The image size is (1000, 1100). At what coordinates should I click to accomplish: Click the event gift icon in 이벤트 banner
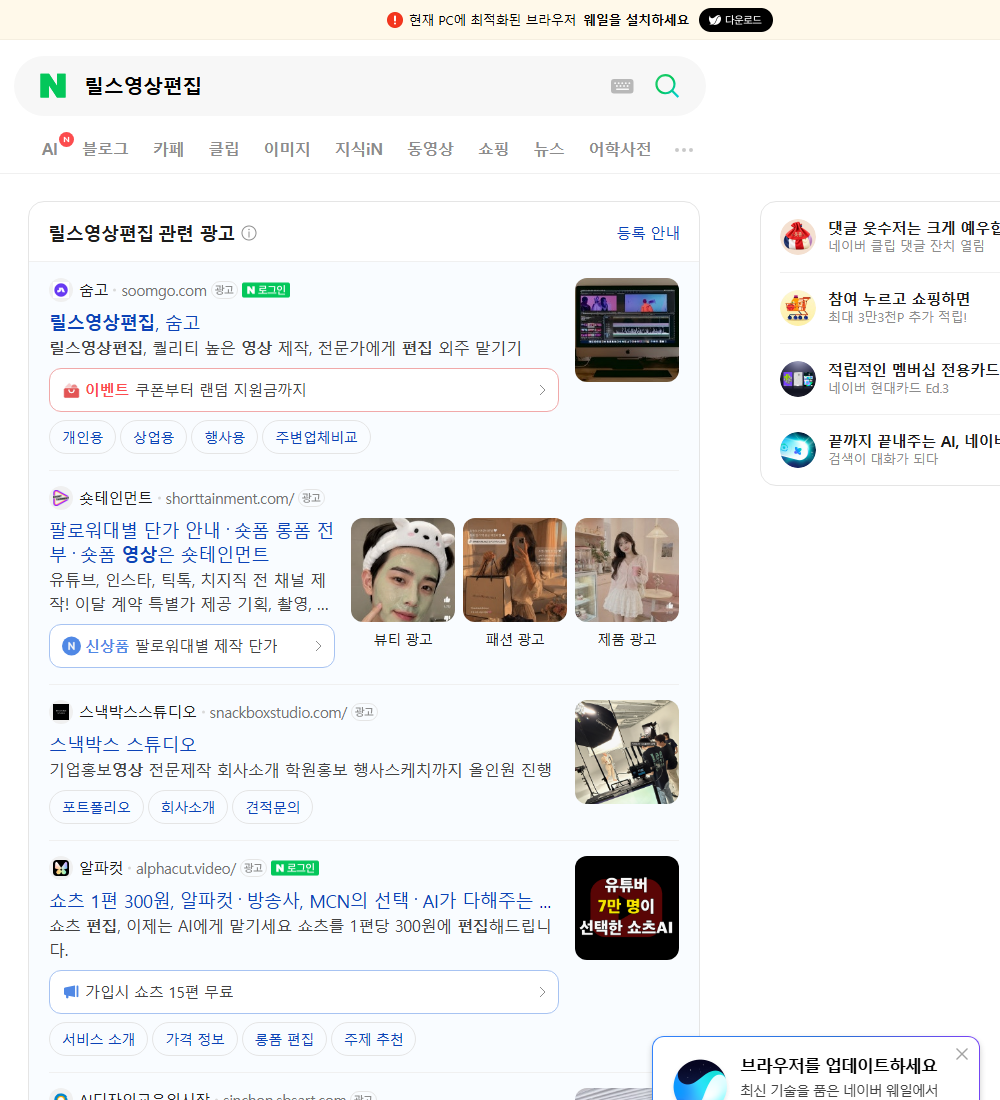point(71,390)
